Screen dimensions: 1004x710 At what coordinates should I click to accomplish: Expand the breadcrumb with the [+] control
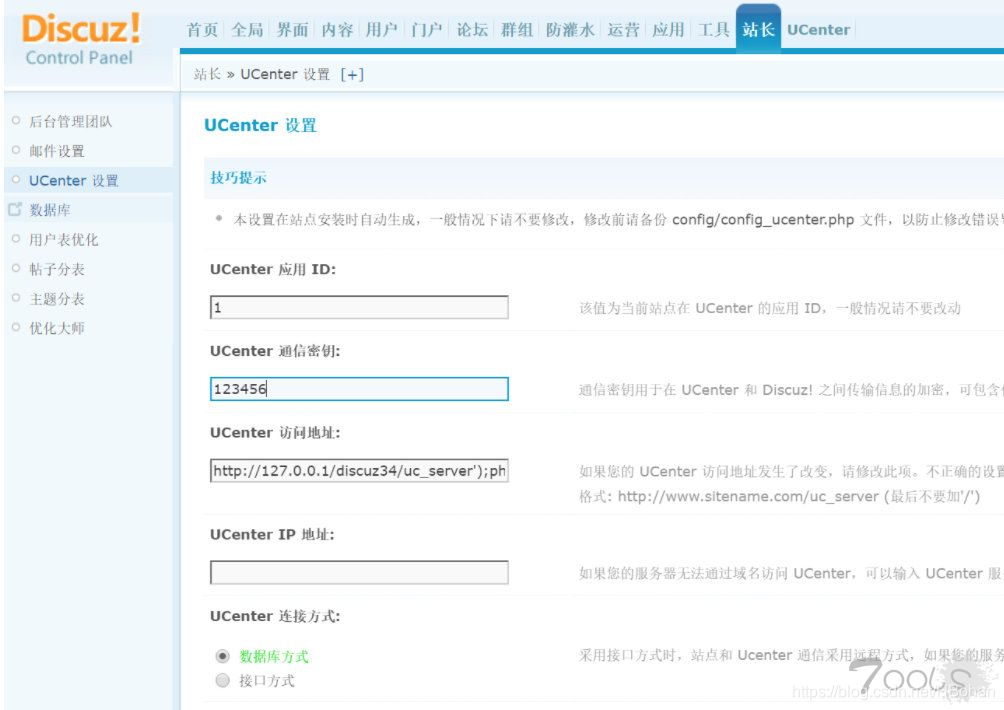point(349,73)
